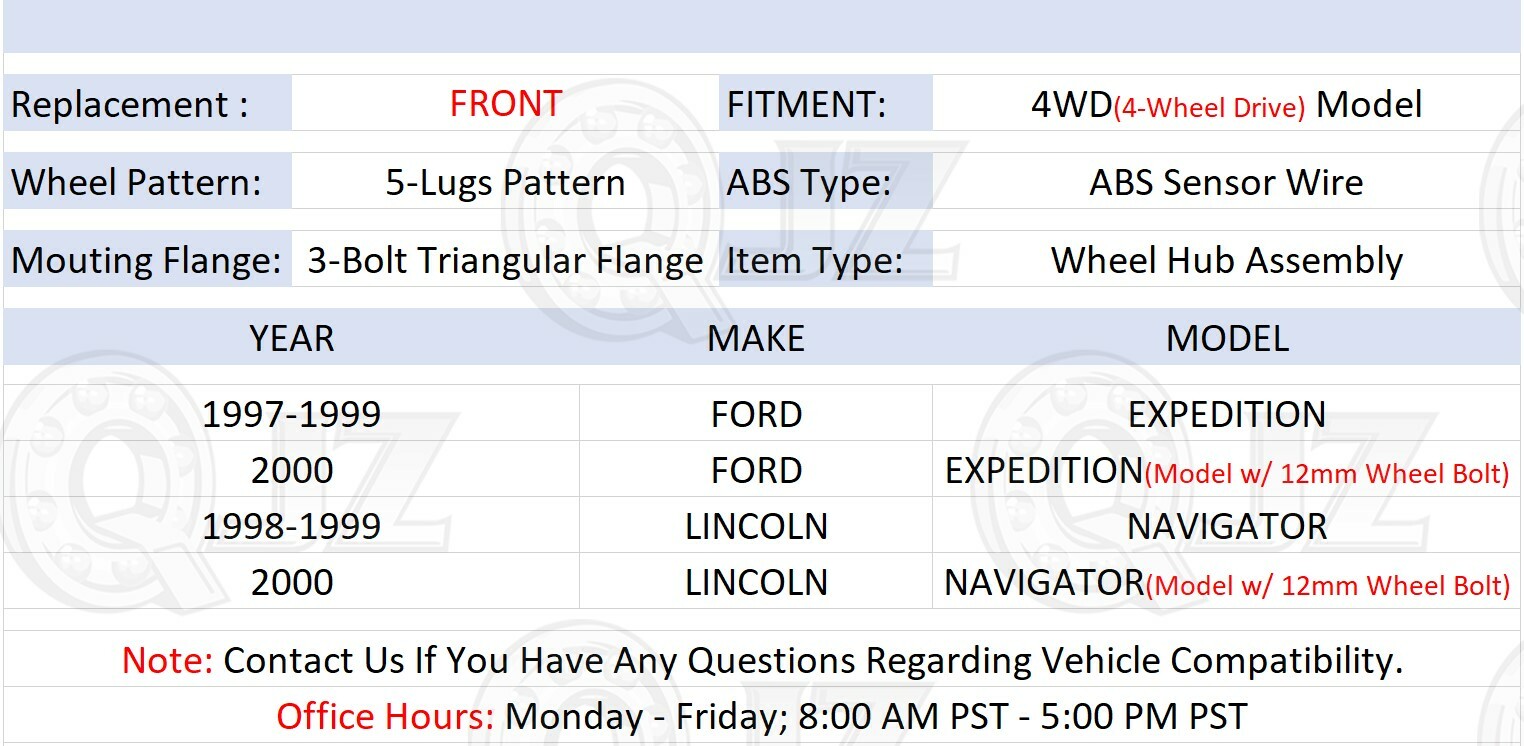Click the red "Office Hours:" label
Viewport: 1524px width, 746px height.
point(385,716)
